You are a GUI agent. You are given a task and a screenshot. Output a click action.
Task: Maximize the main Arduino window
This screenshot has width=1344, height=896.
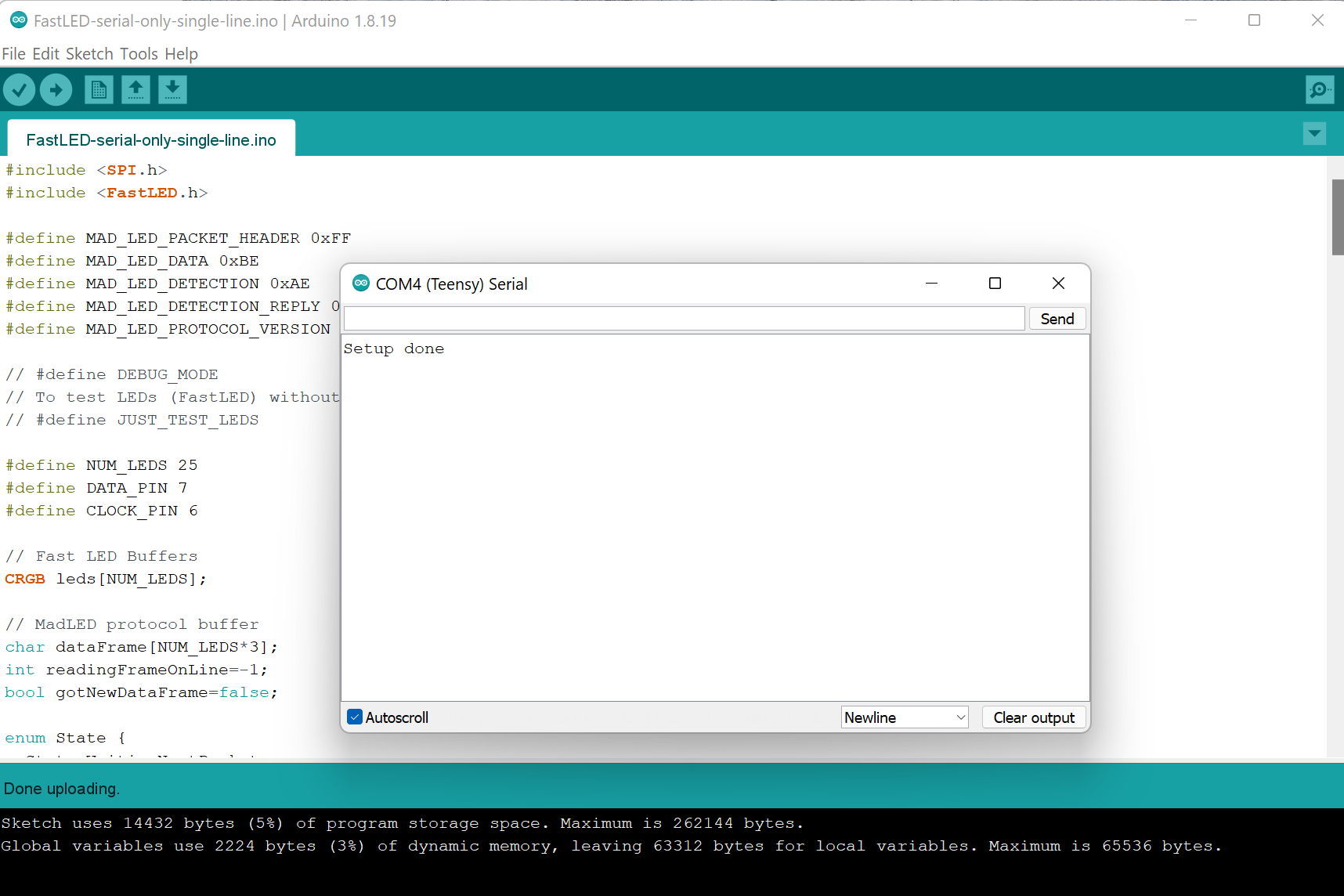(x=1254, y=20)
